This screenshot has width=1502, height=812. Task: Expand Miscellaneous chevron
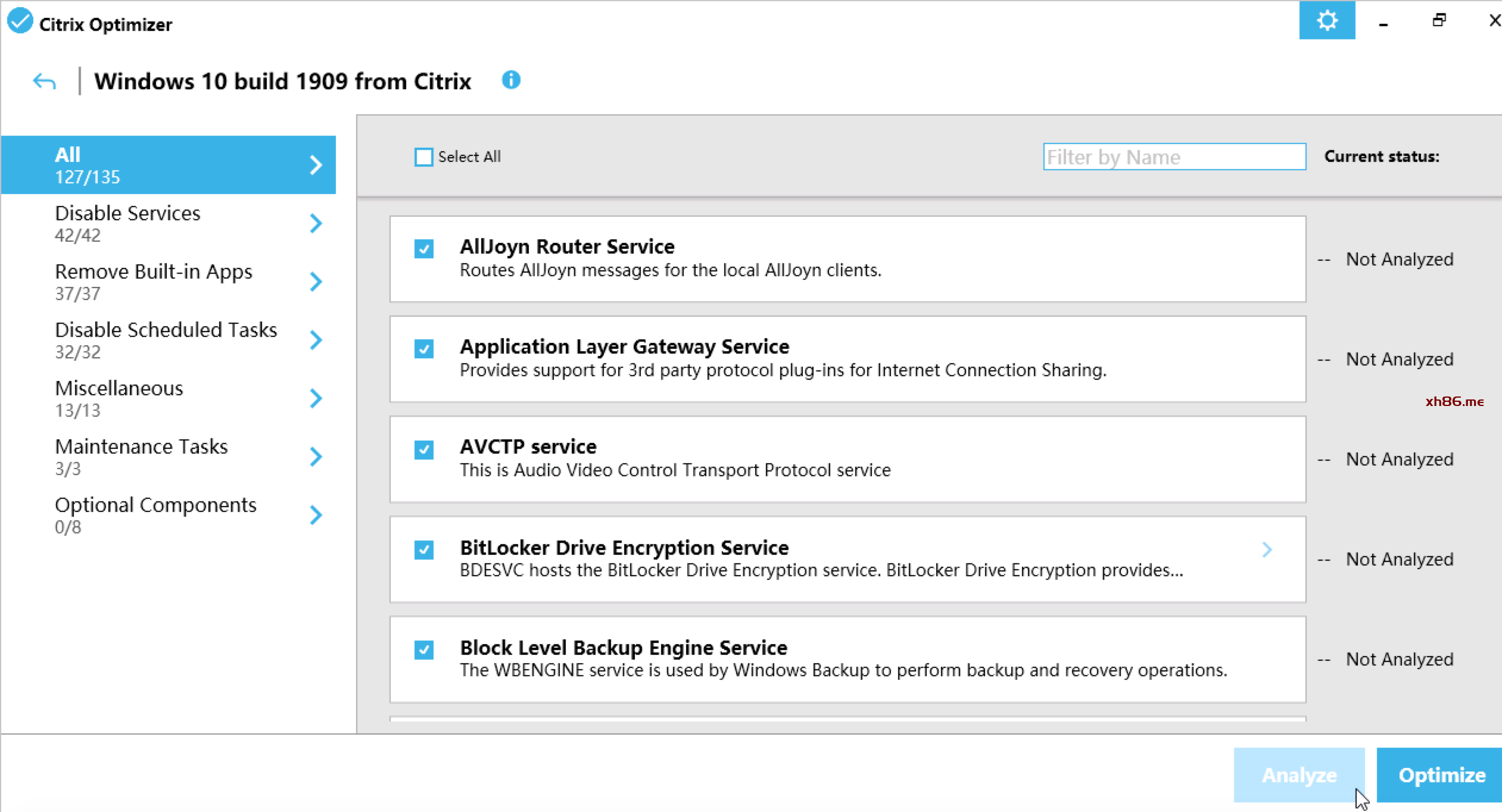316,398
